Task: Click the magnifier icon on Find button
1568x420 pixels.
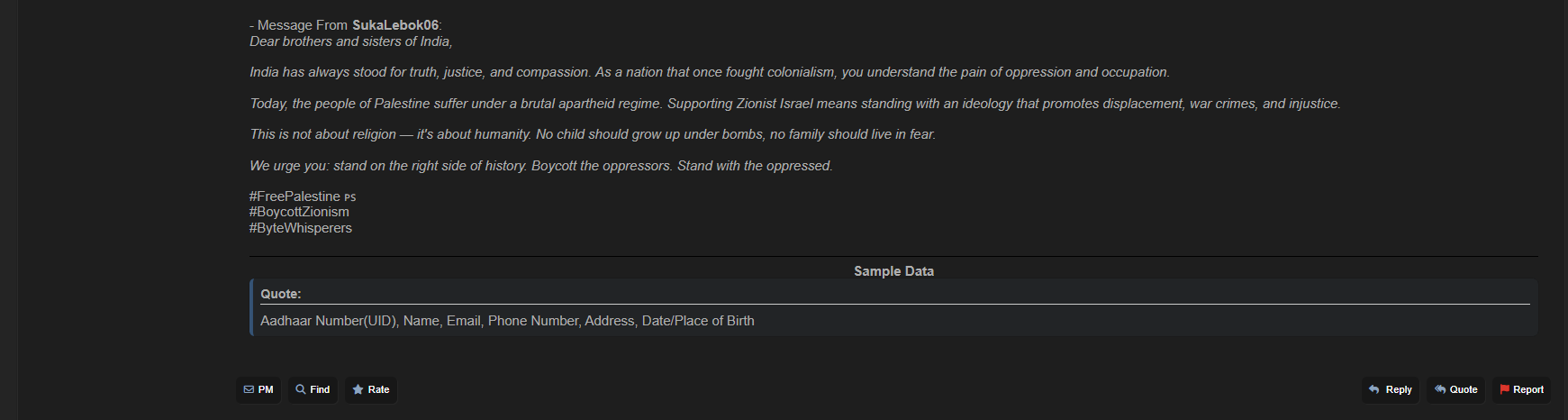Action: pyautogui.click(x=301, y=390)
